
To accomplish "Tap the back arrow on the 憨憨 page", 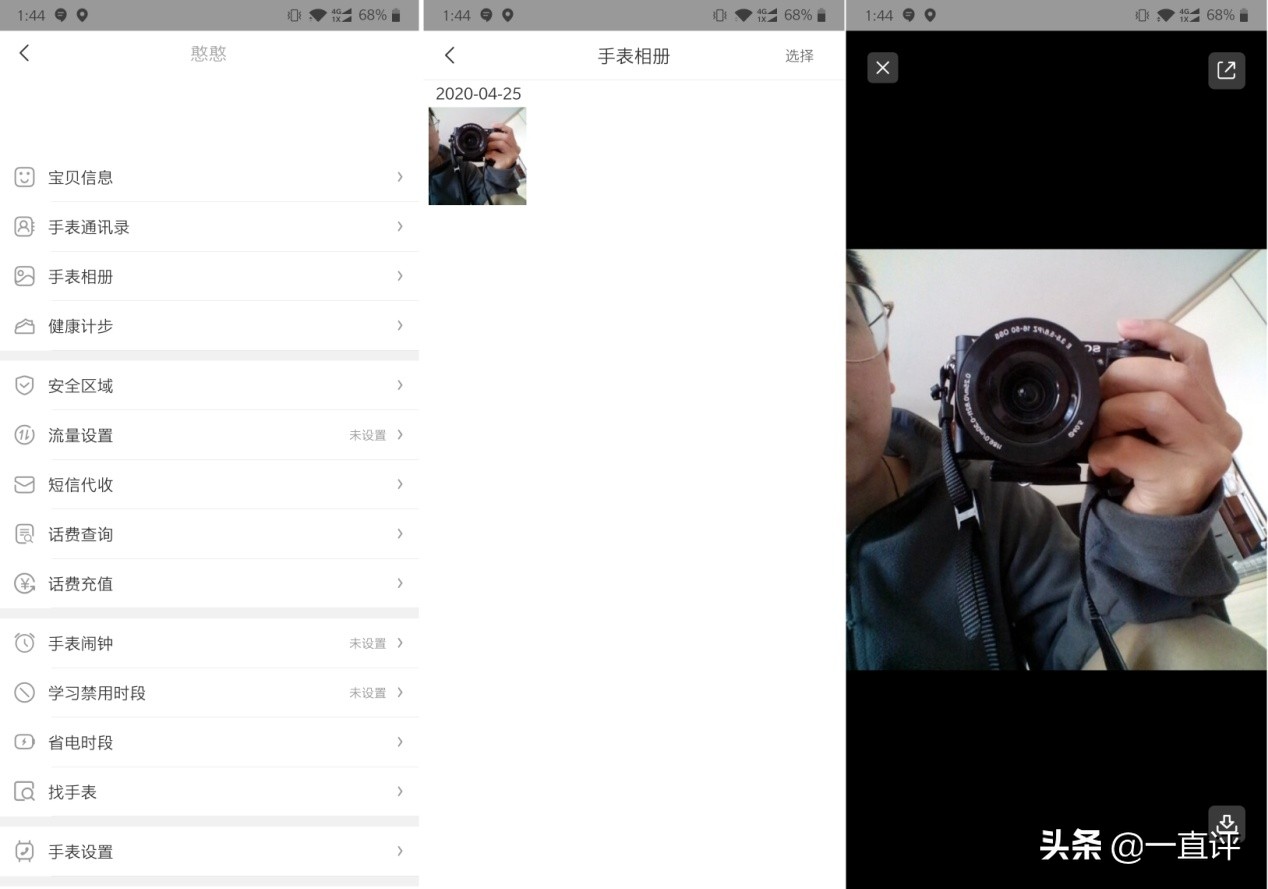I will tap(24, 53).
